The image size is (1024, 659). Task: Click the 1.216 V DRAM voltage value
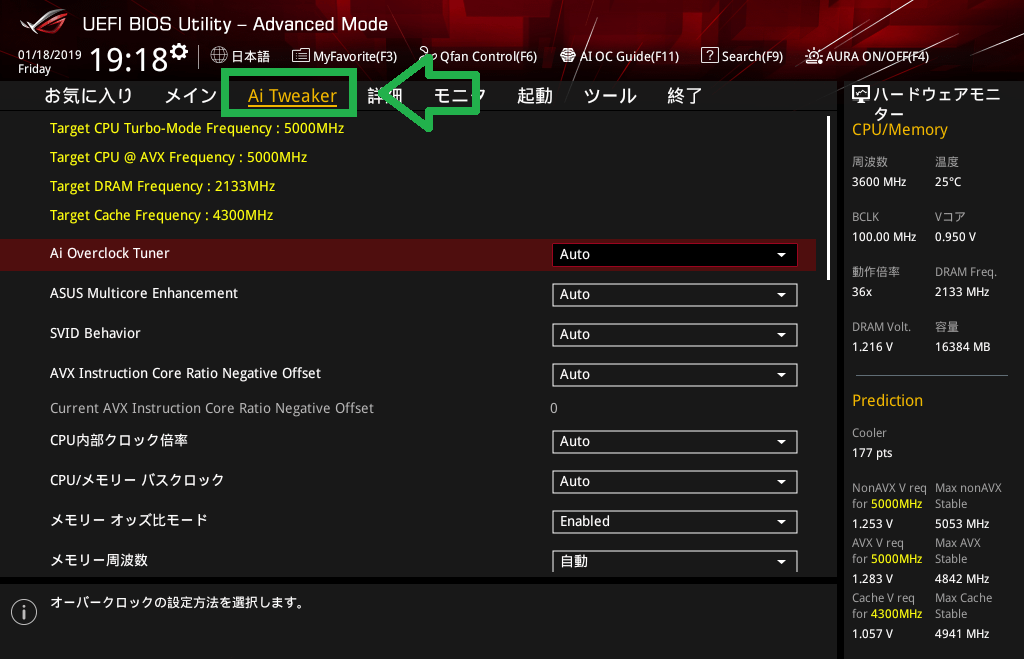tap(872, 346)
